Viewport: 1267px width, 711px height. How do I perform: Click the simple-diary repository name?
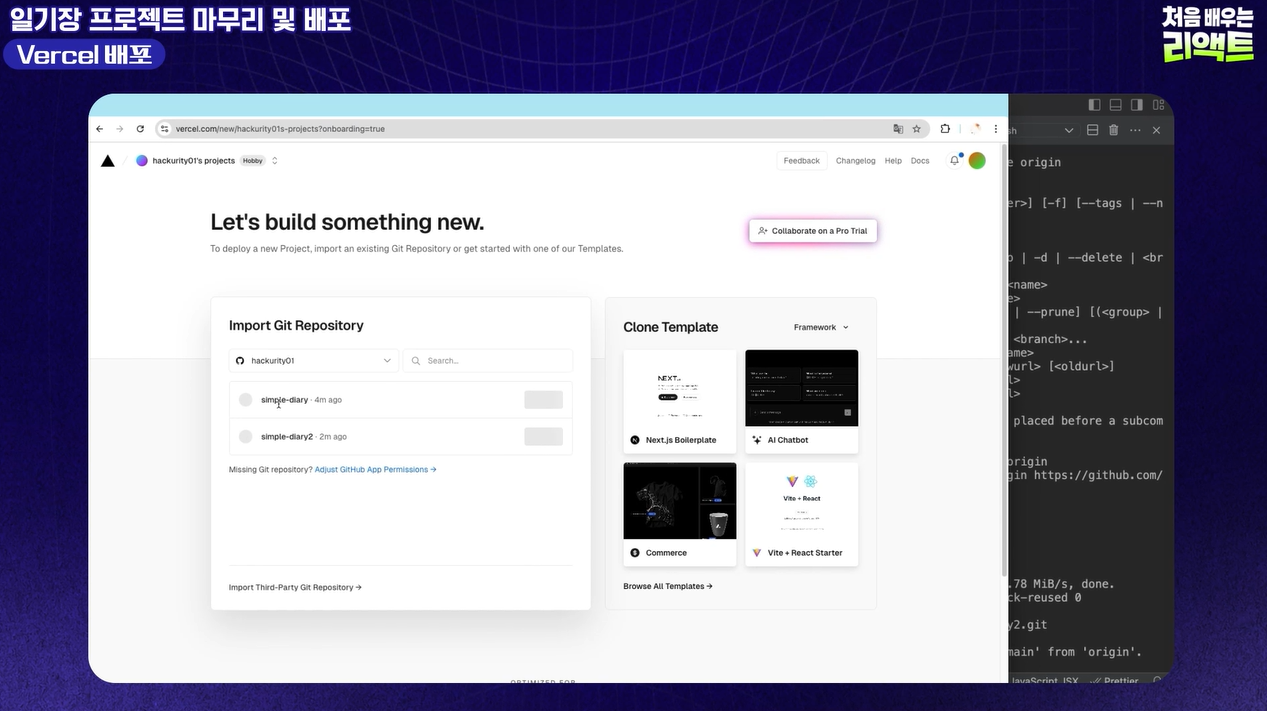tap(284, 400)
